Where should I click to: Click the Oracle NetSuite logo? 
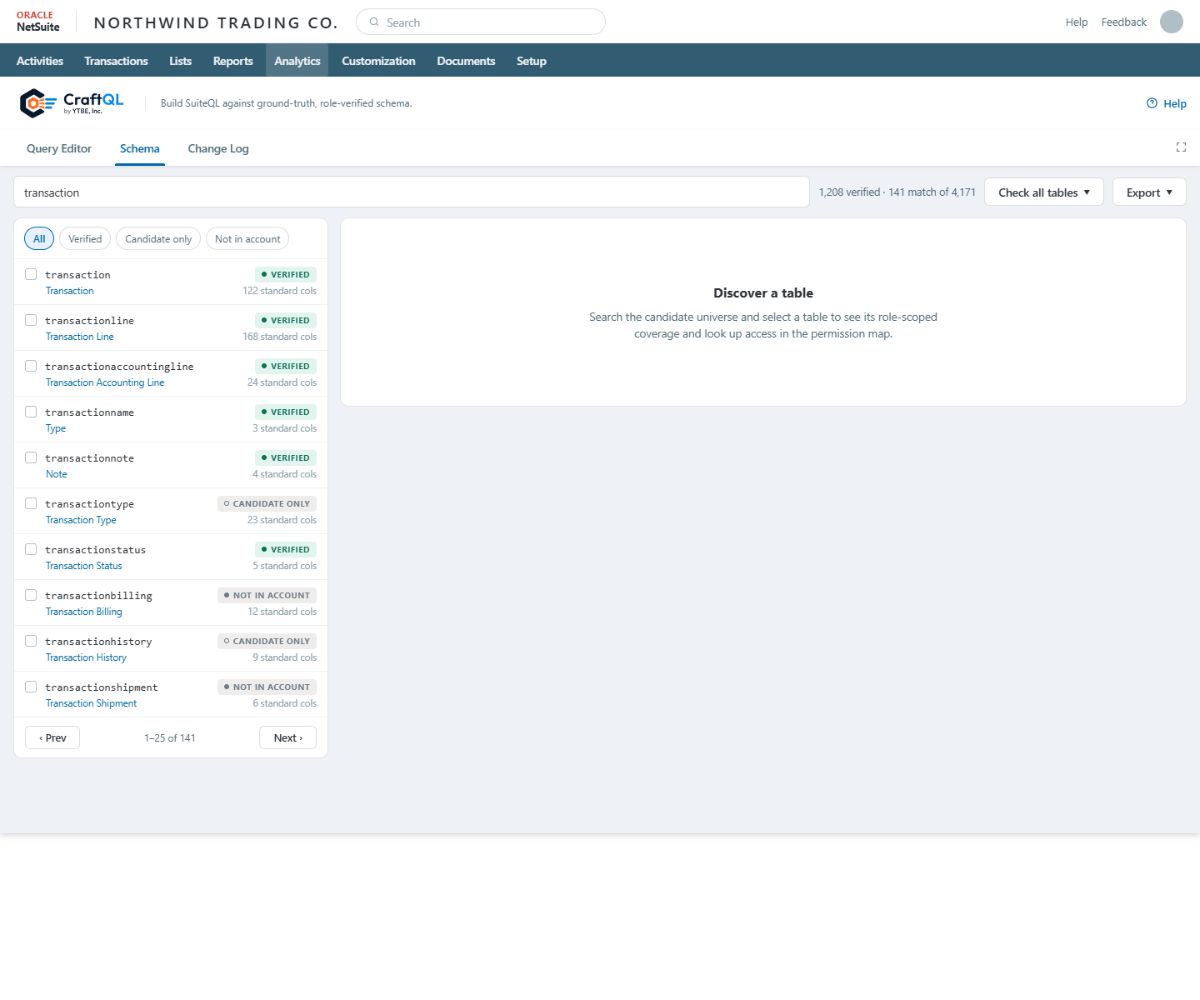point(38,21)
